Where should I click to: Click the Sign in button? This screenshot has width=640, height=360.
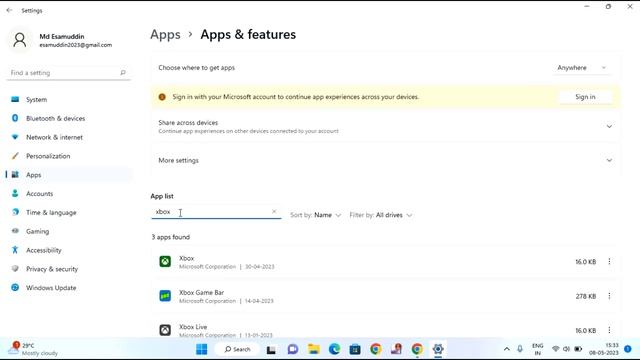[x=585, y=97]
